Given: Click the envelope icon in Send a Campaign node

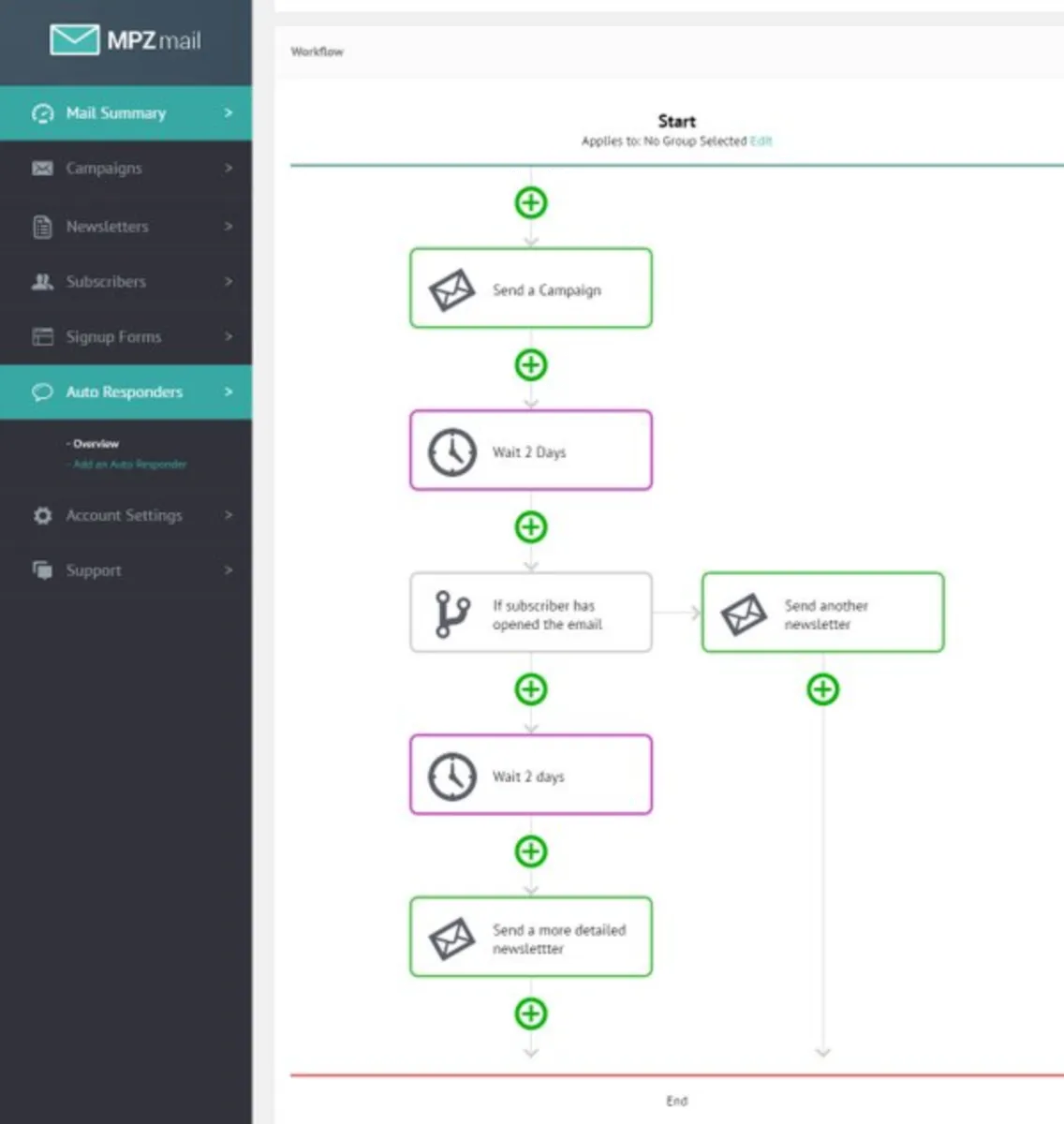Looking at the screenshot, I should [452, 288].
